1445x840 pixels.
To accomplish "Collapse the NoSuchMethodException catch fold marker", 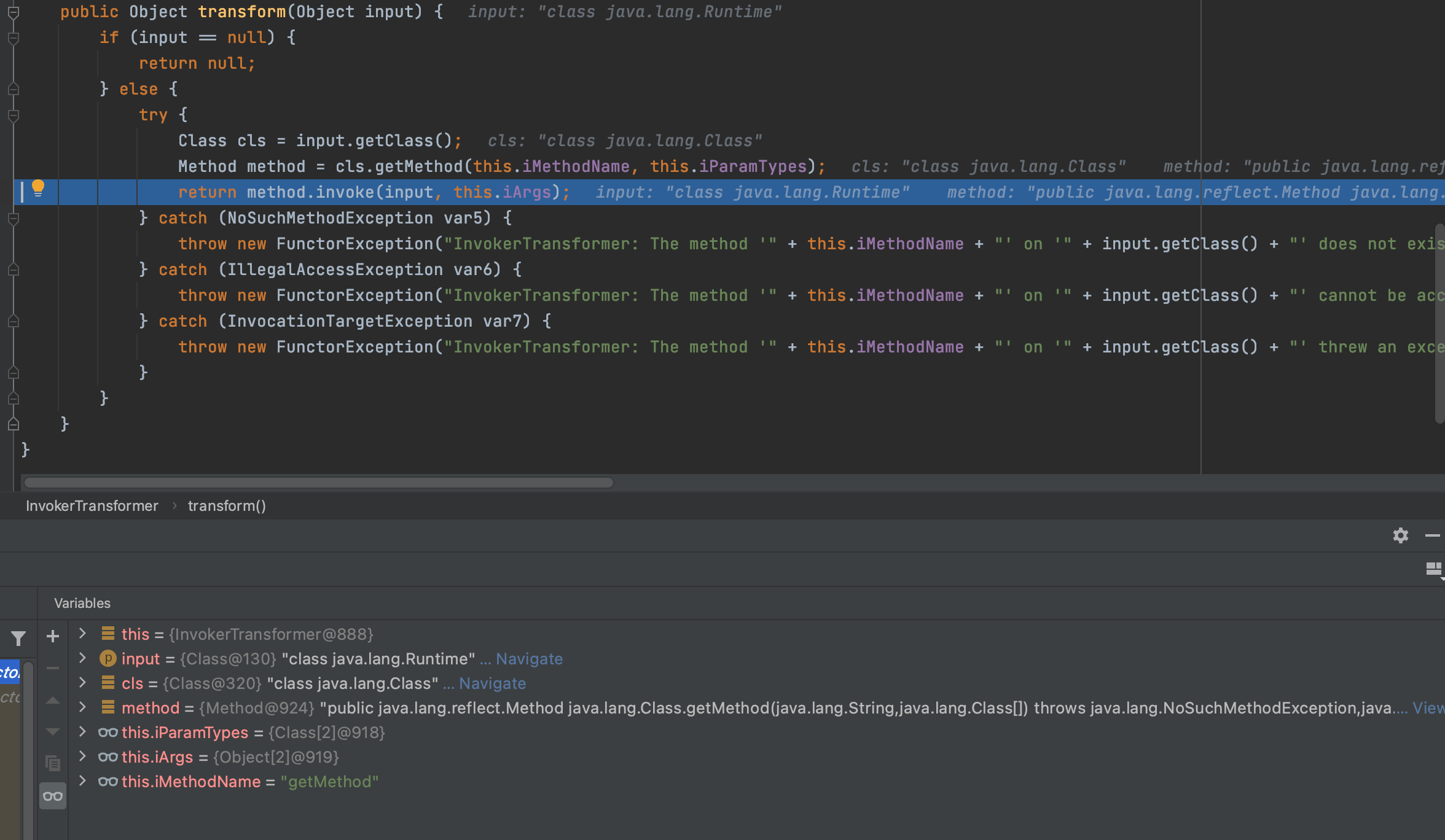I will [13, 218].
